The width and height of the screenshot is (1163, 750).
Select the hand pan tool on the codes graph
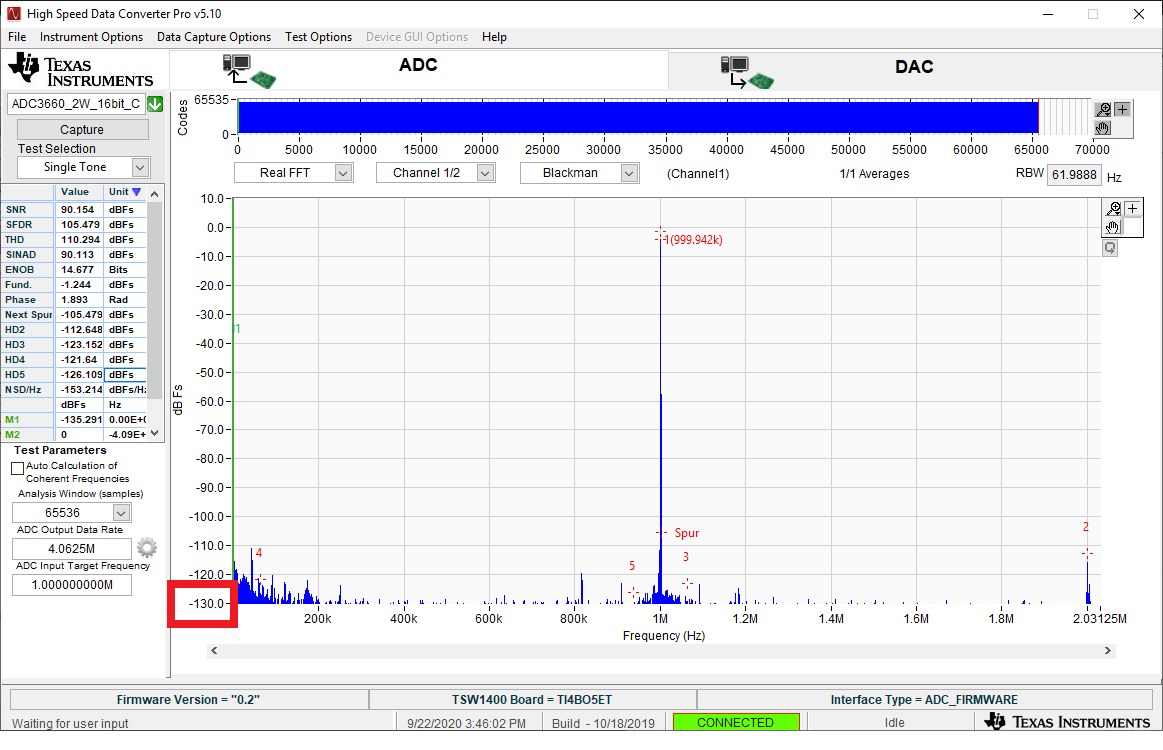[x=1103, y=128]
